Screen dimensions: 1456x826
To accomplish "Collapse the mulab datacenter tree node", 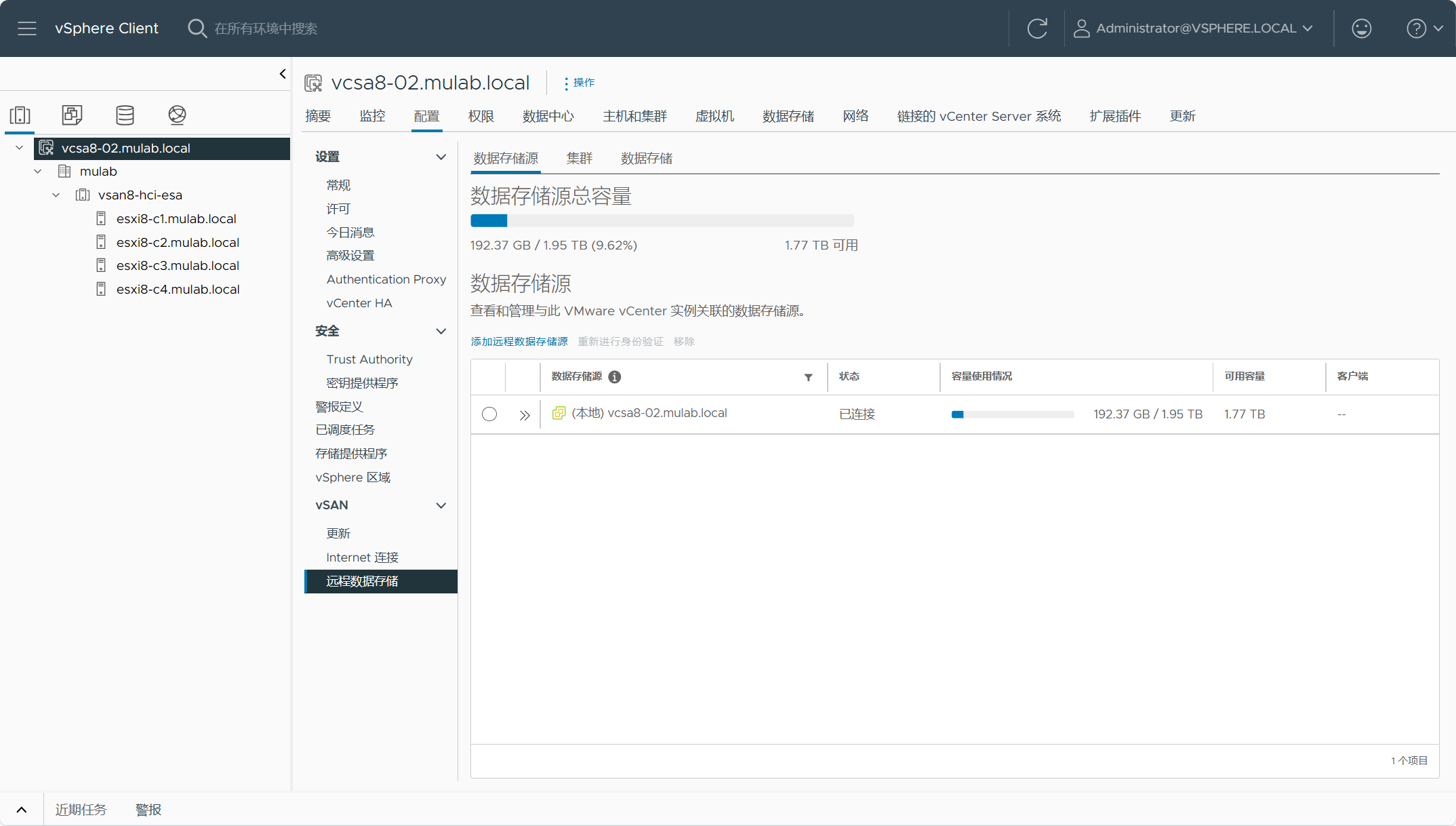I will pos(38,172).
